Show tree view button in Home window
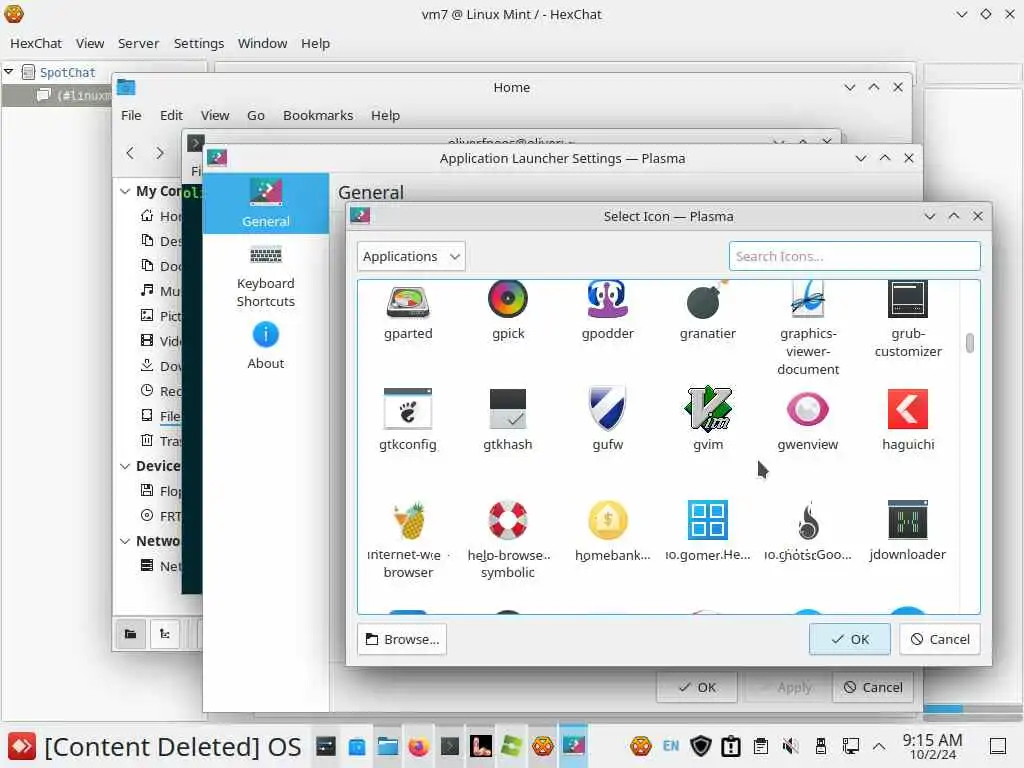Image resolution: width=1024 pixels, height=768 pixels. pyautogui.click(x=165, y=633)
